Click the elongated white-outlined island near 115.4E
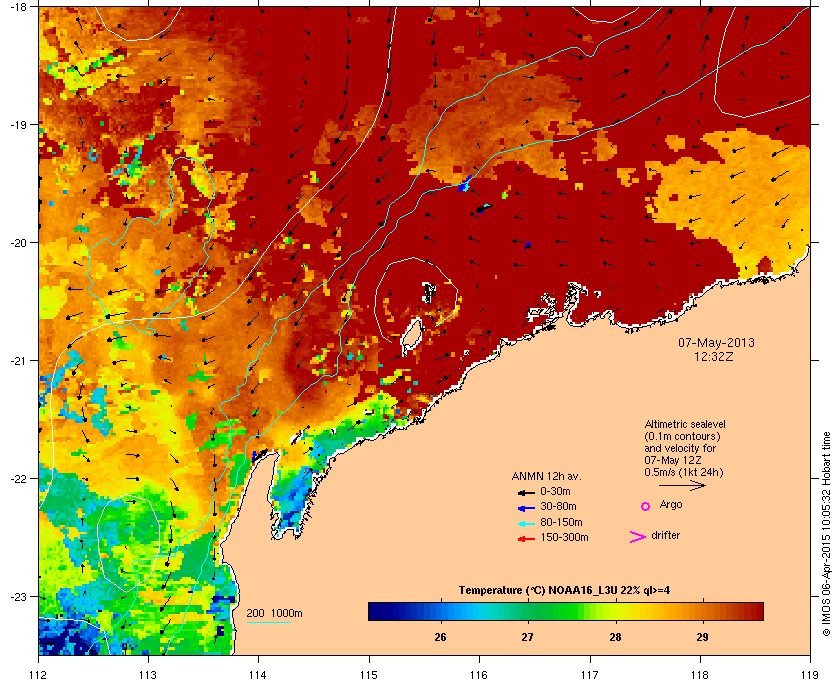Viewport: 840px width, 680px height. tap(411, 337)
